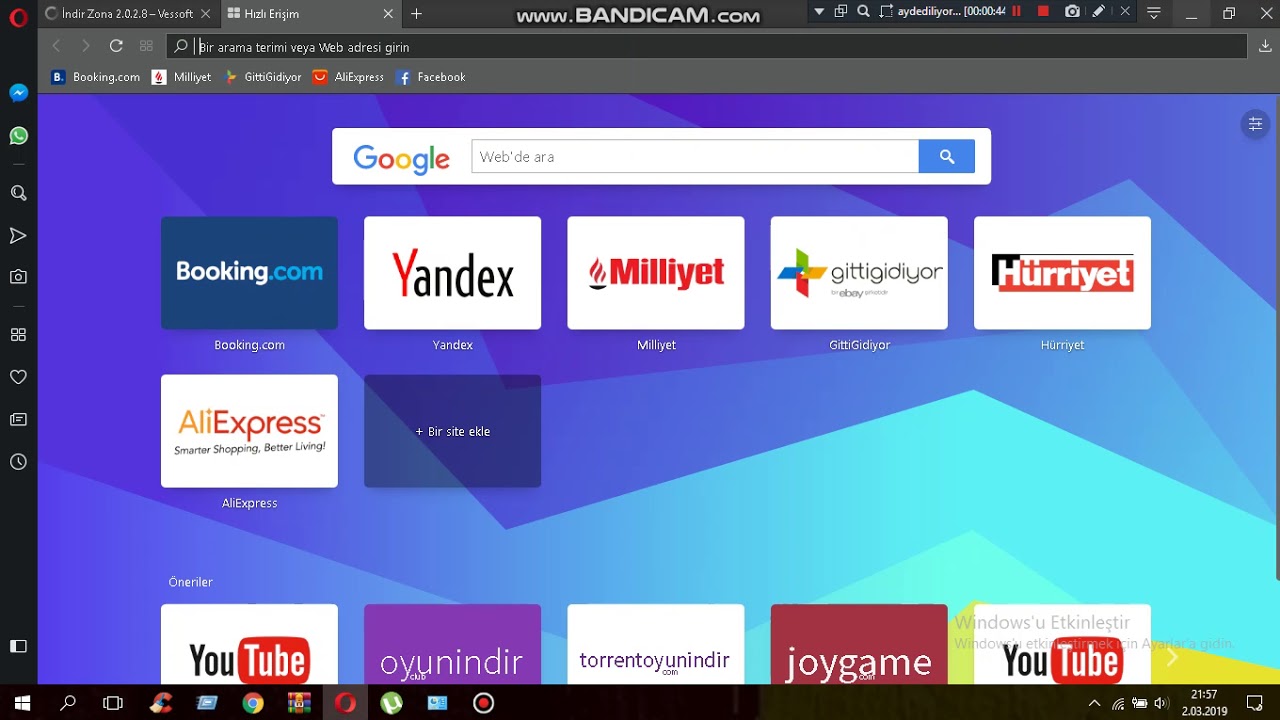Click the page vertical scrollbar
The height and width of the screenshot is (720, 1280).
tap(1276, 337)
